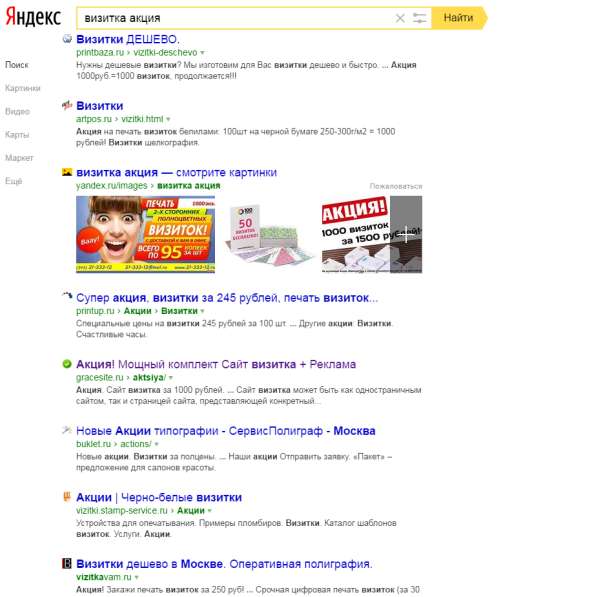594x597 pixels.
Task: Expand dropdown arrow after vizitki.stamp-service.ru Акции
Action: [209, 511]
